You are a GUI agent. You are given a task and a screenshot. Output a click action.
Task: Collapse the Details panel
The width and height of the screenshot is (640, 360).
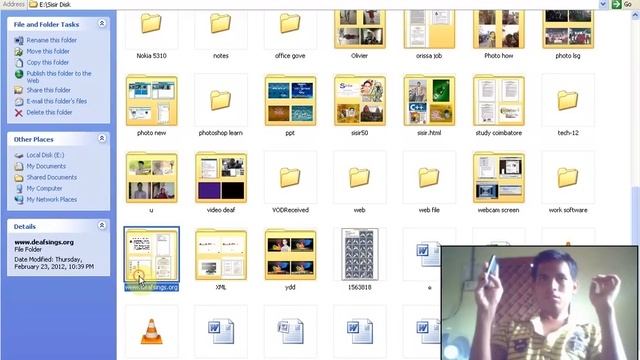102,226
